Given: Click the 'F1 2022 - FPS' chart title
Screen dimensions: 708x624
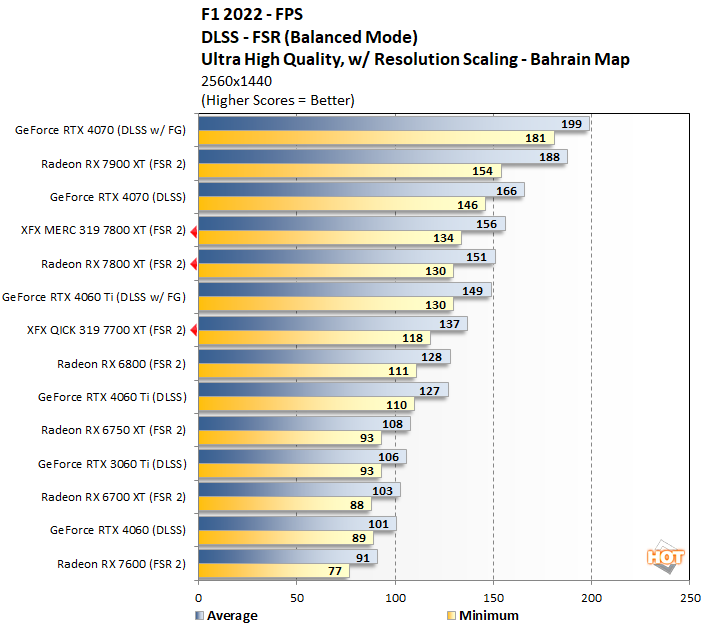Looking at the screenshot, I should pyautogui.click(x=252, y=14).
